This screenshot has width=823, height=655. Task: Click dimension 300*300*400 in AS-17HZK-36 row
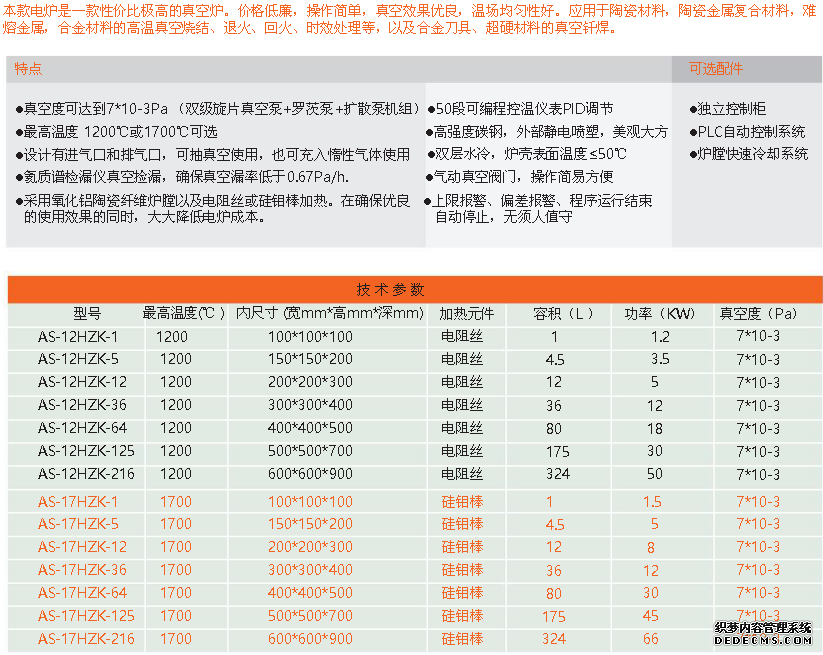tap(310, 570)
